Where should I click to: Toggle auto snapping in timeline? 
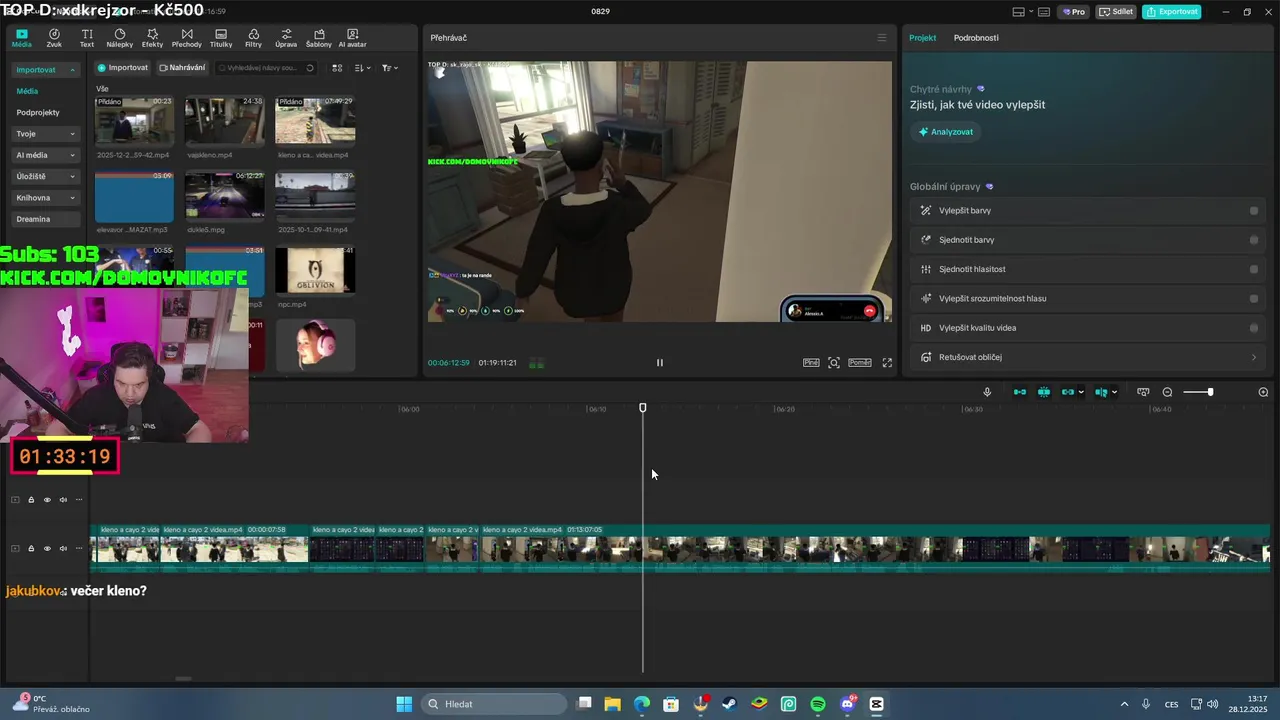[x=1044, y=392]
